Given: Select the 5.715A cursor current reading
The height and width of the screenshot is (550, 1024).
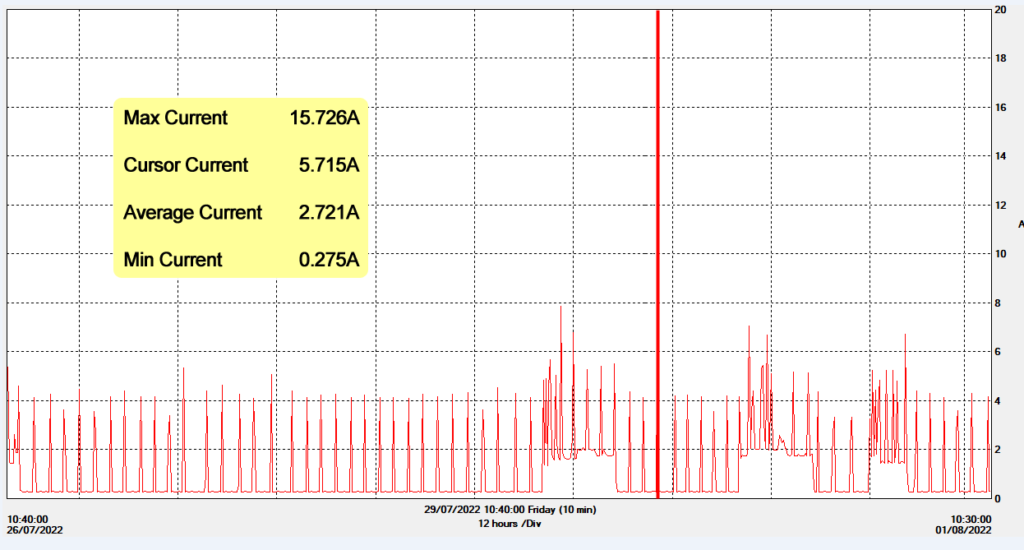Looking at the screenshot, I should click(328, 165).
